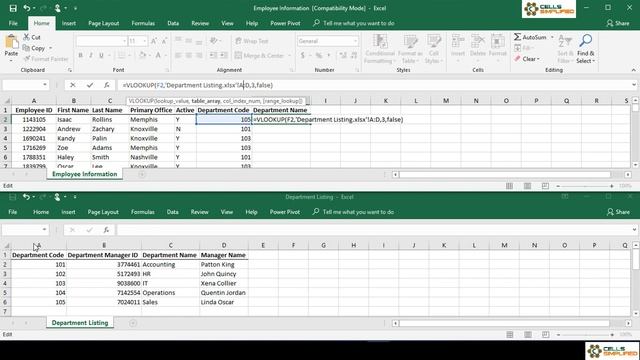This screenshot has height=360, width=640.
Task: Select cell containing Rollins
Action: pyautogui.click(x=109, y=120)
